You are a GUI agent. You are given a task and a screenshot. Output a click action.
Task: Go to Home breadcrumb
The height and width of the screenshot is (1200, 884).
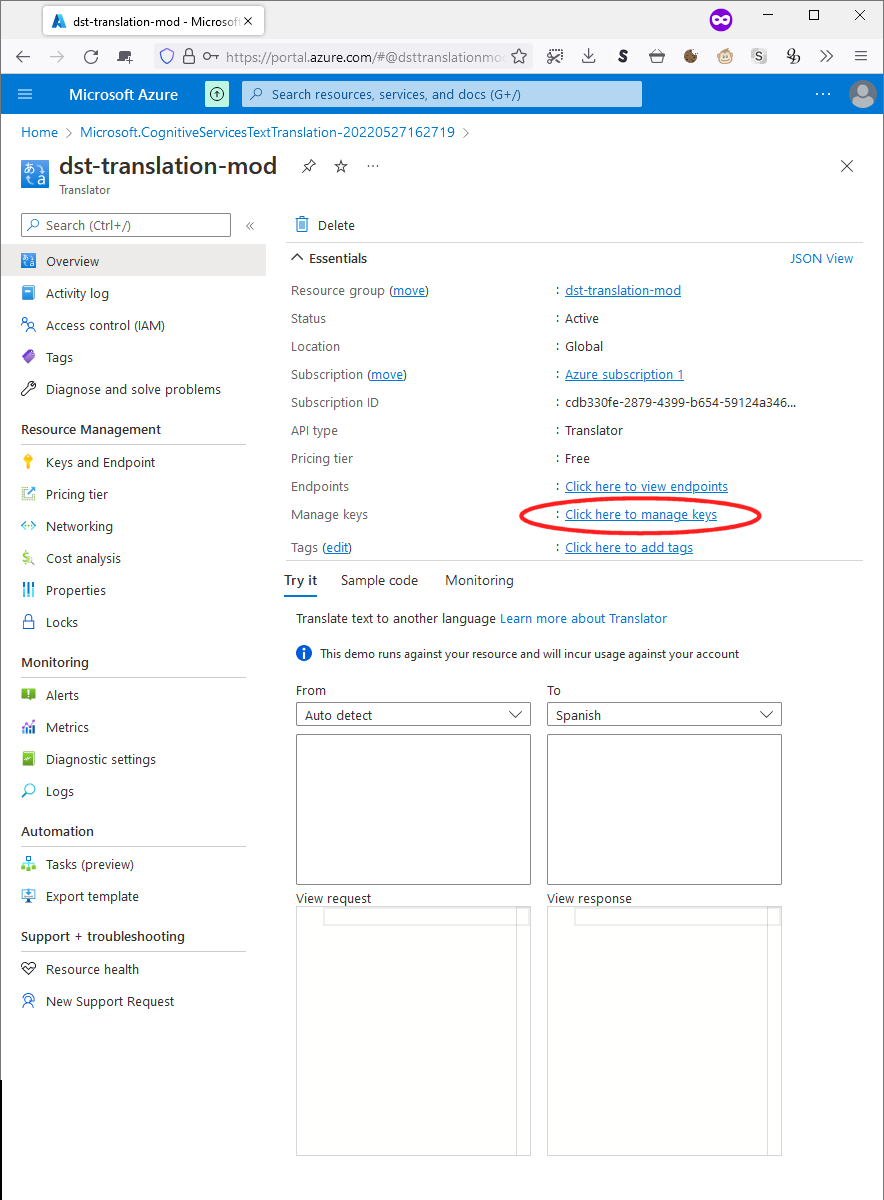40,132
